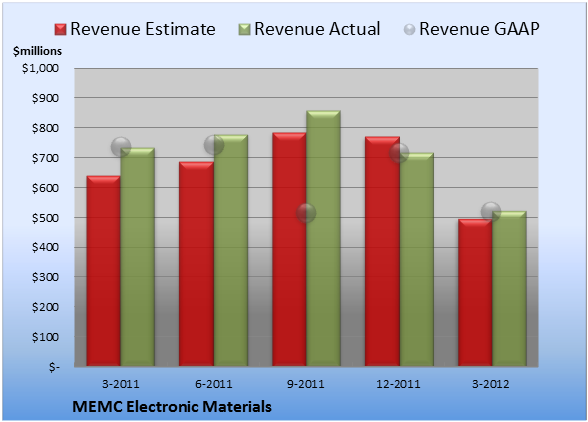588x422 pixels.
Task: Click the GAAP marker above 6-2011
Action: (x=214, y=145)
